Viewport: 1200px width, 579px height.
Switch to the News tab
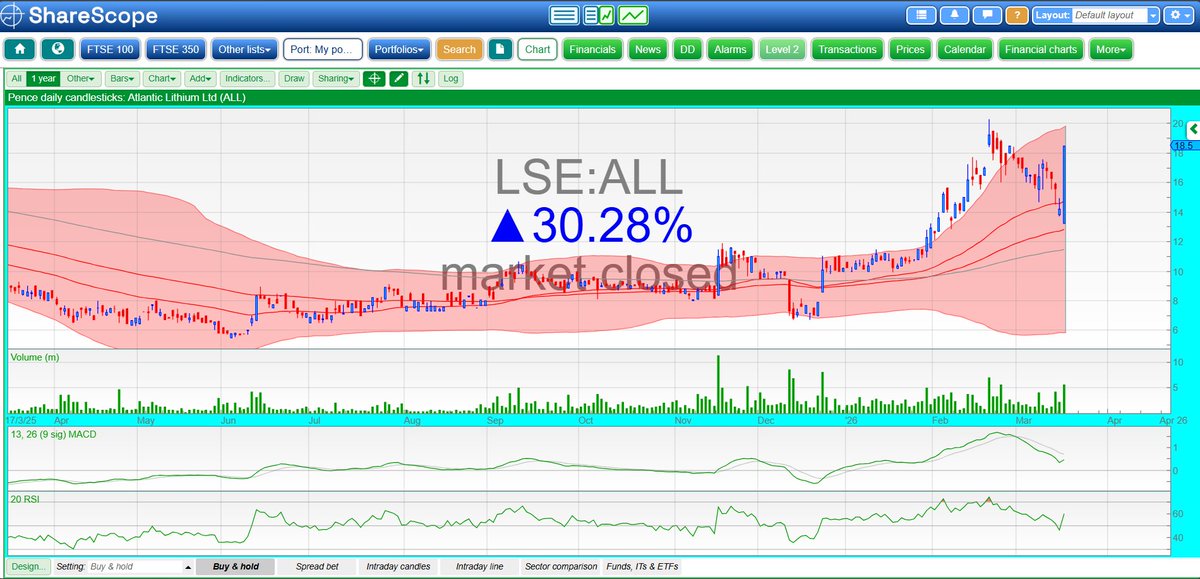coord(648,49)
